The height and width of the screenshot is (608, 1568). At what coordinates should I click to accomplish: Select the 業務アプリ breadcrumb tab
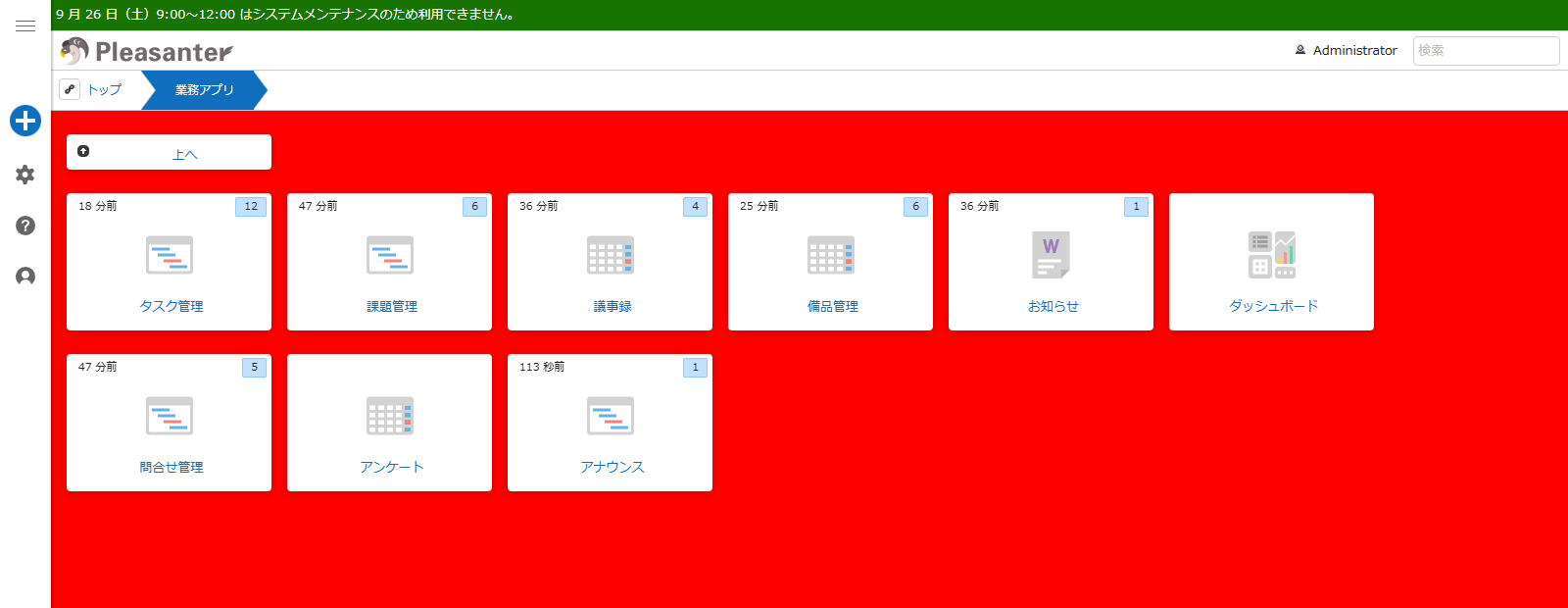(x=204, y=89)
